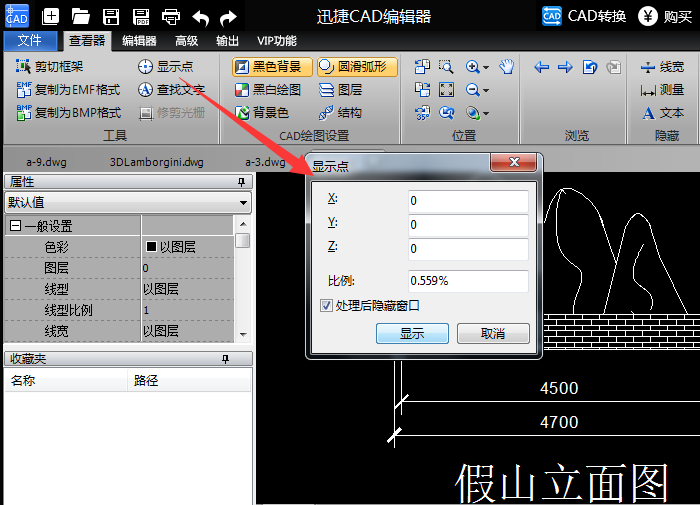The image size is (700, 505).
Task: Toggle 测量 measurement display
Action: (662, 90)
